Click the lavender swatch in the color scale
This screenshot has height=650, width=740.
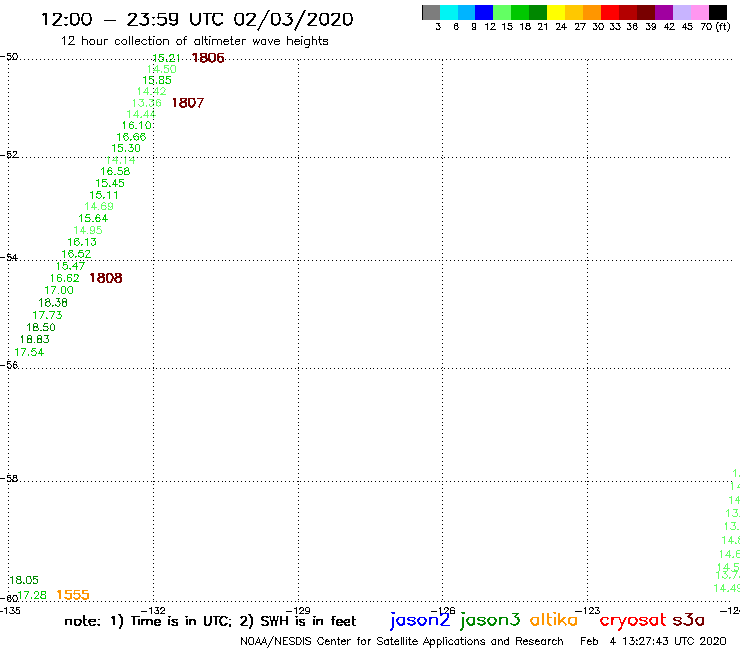(682, 13)
